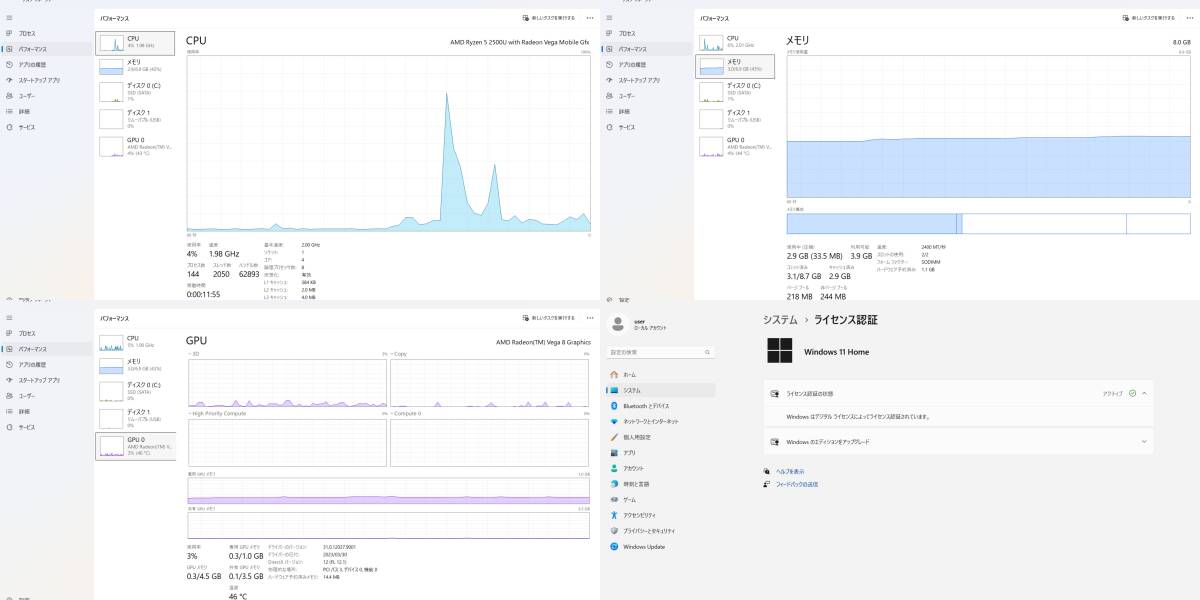
Task: Click the user account avatar in Settings
Action: (x=618, y=324)
